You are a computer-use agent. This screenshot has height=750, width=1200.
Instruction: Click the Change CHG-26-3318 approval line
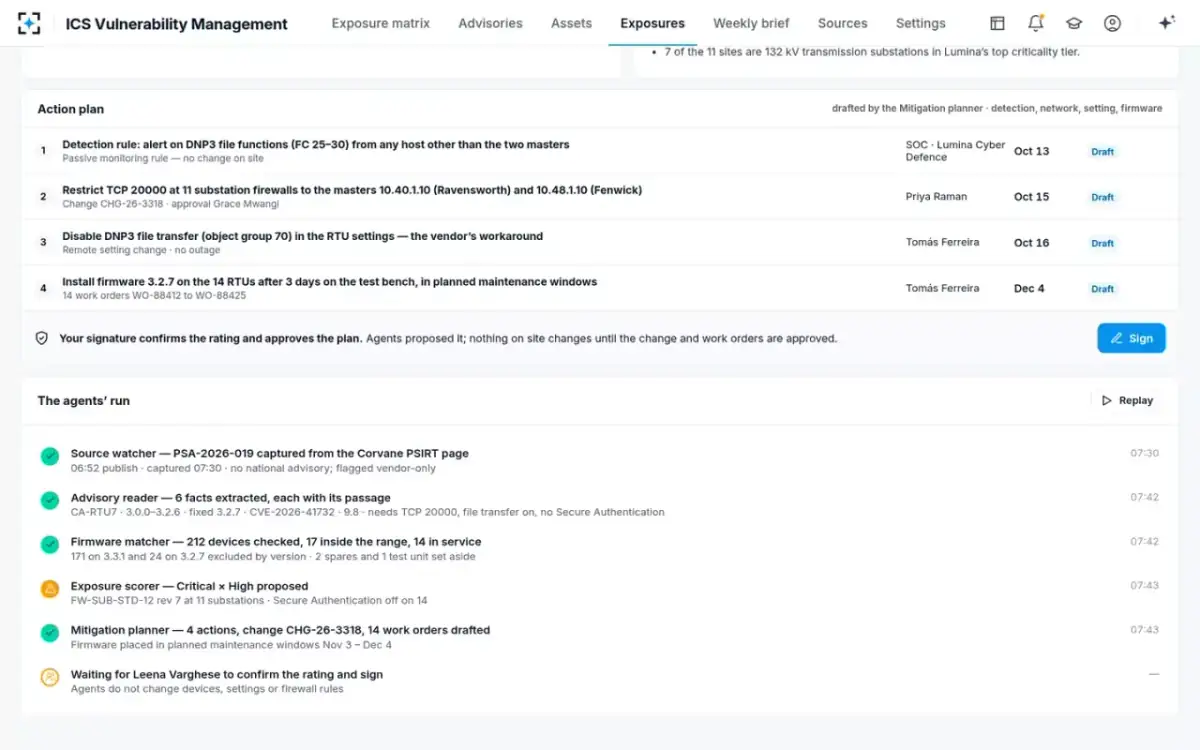tap(170, 204)
